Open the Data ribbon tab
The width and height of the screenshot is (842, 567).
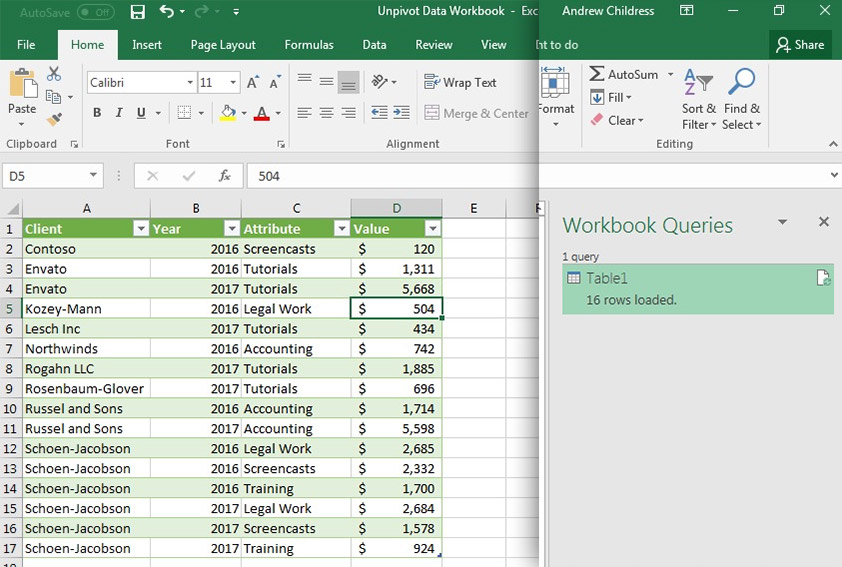point(374,45)
